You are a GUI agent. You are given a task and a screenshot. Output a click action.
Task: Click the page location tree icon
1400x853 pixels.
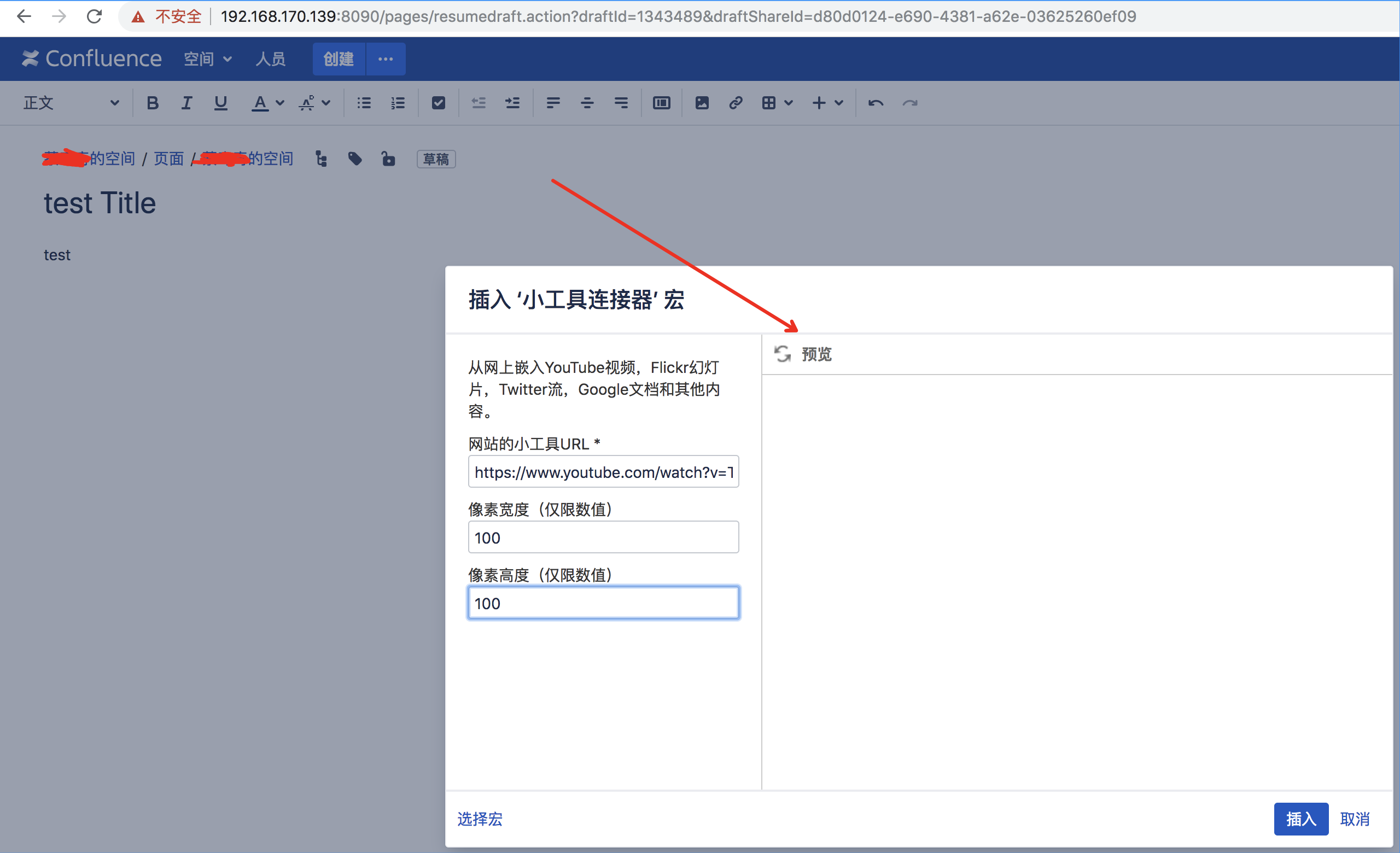point(321,159)
